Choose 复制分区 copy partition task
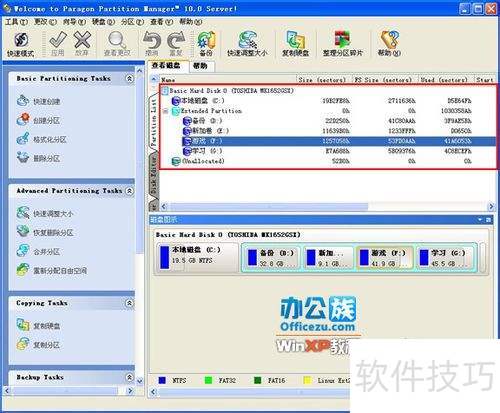The width and height of the screenshot is (500, 413). pos(39,345)
